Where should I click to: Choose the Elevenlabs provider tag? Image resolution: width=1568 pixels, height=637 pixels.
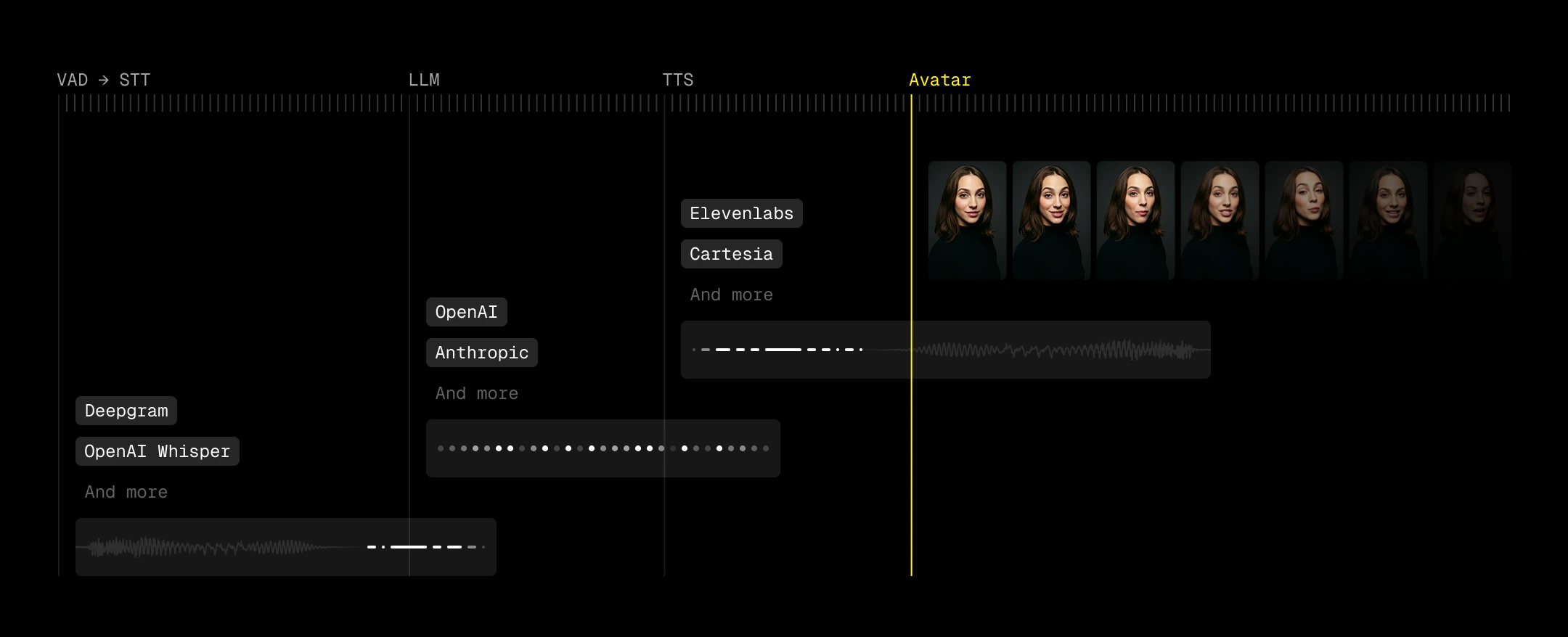[742, 213]
